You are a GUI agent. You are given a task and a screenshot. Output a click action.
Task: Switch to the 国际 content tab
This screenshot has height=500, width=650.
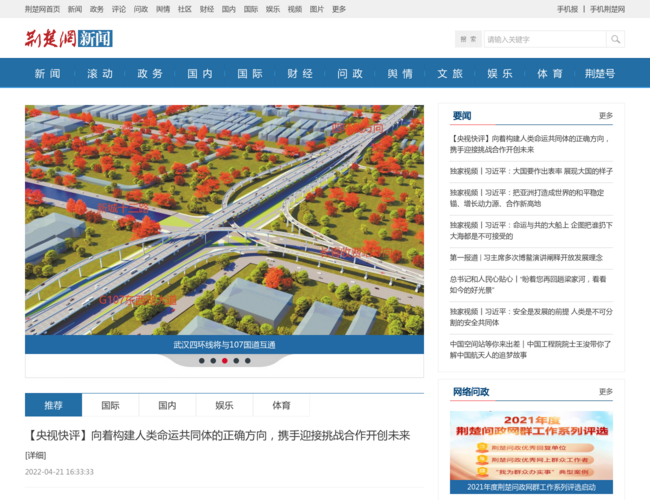(x=110, y=405)
